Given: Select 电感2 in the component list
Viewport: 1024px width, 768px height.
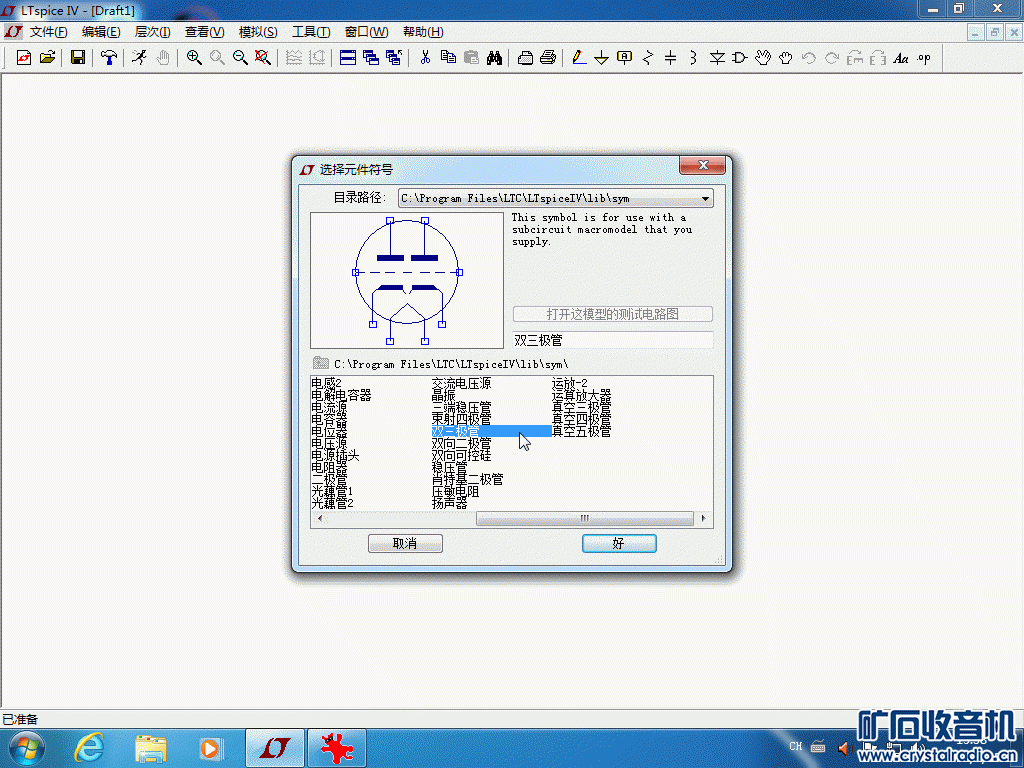Looking at the screenshot, I should point(327,383).
